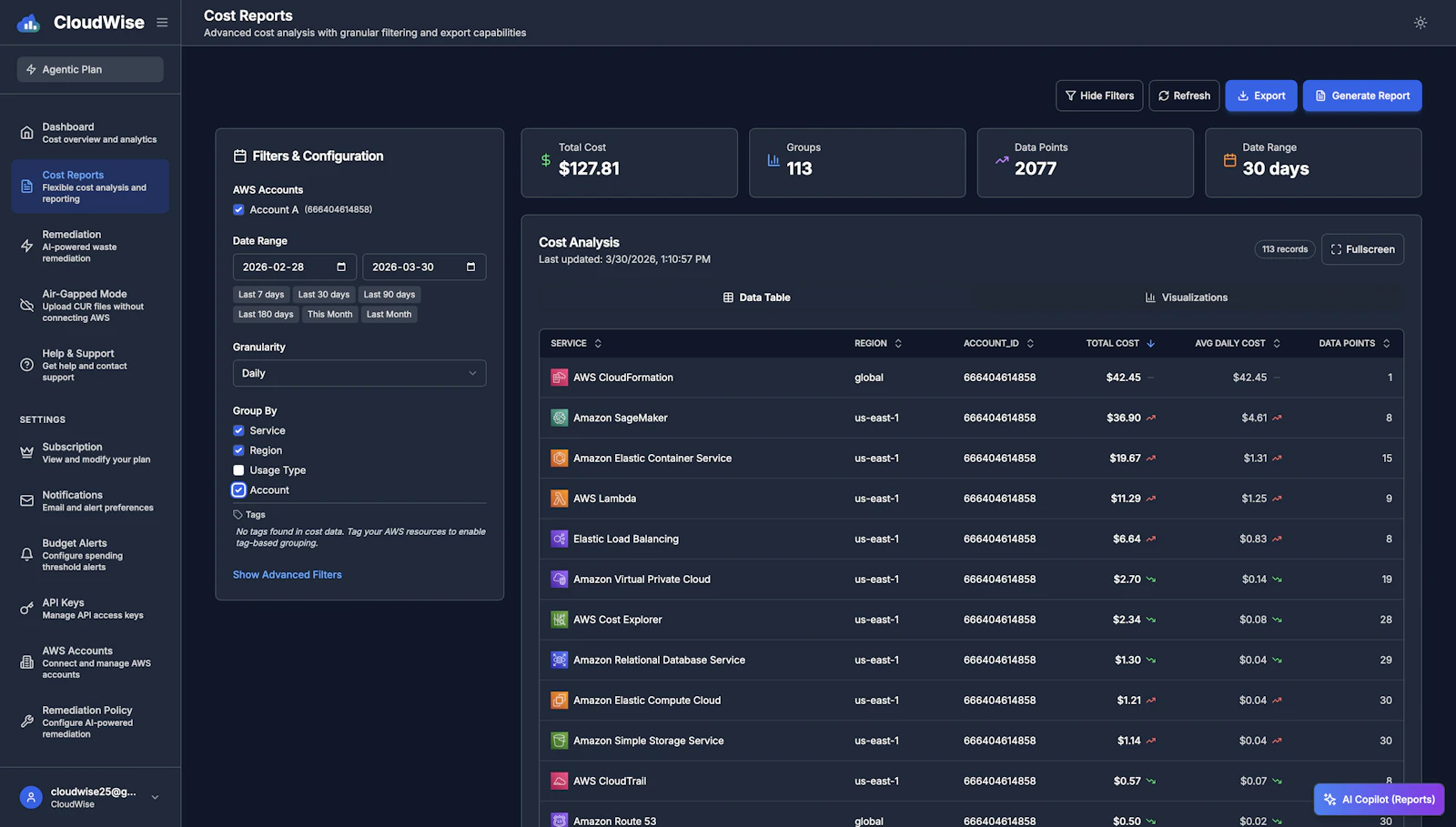Select the Last 90 days preset
This screenshot has height=827, width=1456.
[x=389, y=295]
